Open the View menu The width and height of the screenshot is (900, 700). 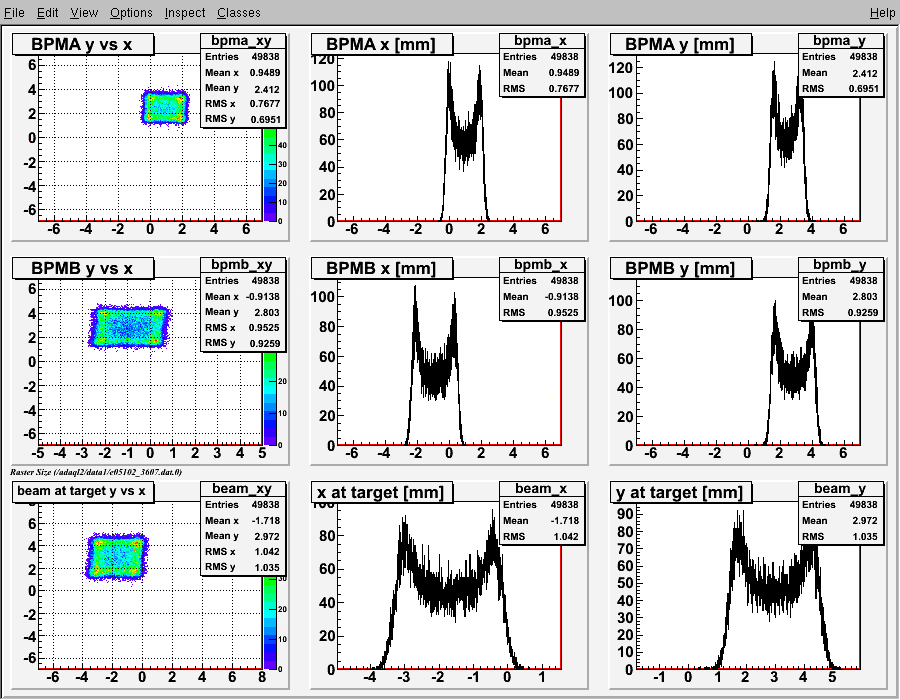pos(84,13)
